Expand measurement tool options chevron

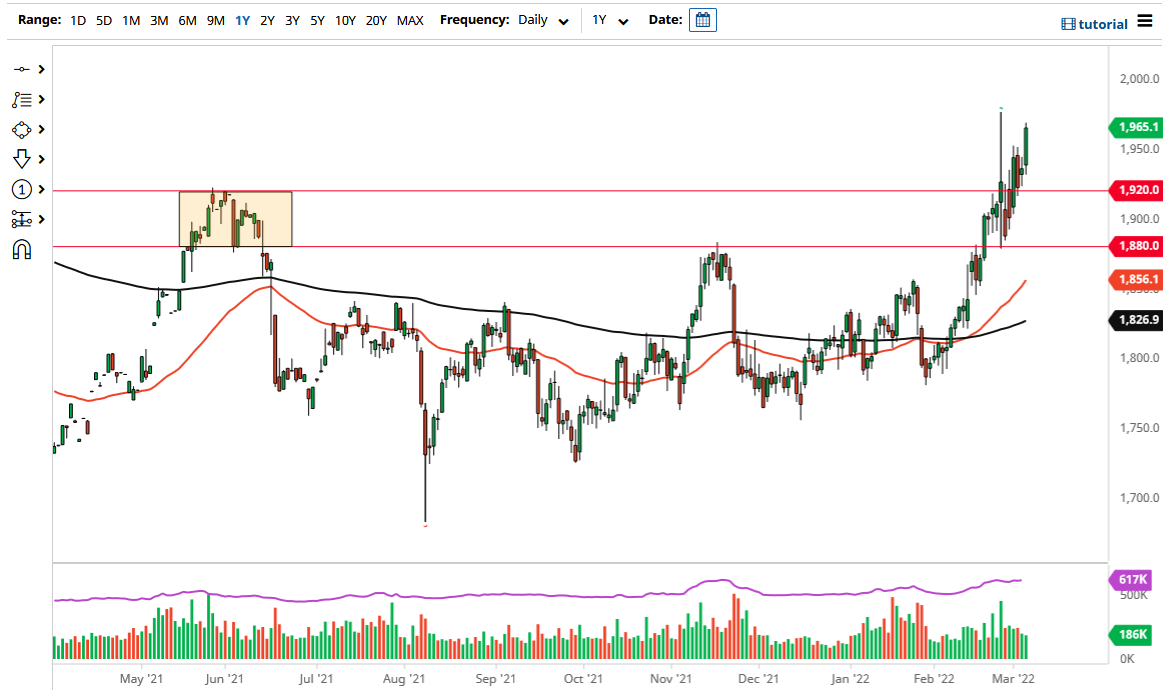[42, 219]
